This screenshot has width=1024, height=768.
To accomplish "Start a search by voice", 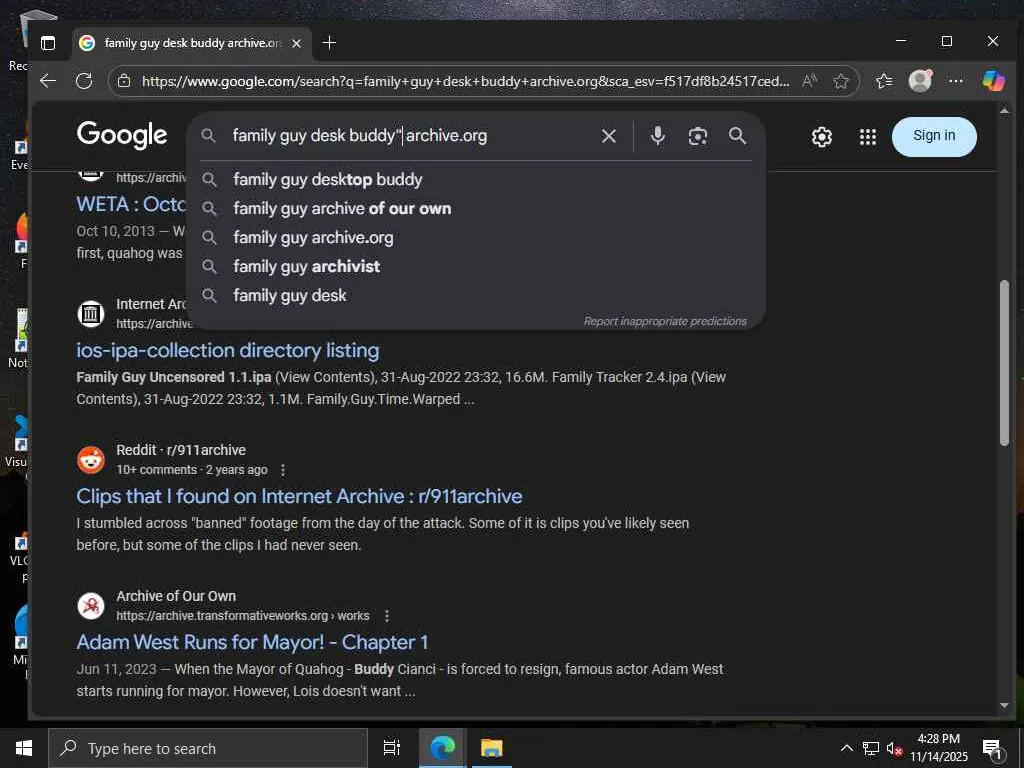I will tap(658, 136).
